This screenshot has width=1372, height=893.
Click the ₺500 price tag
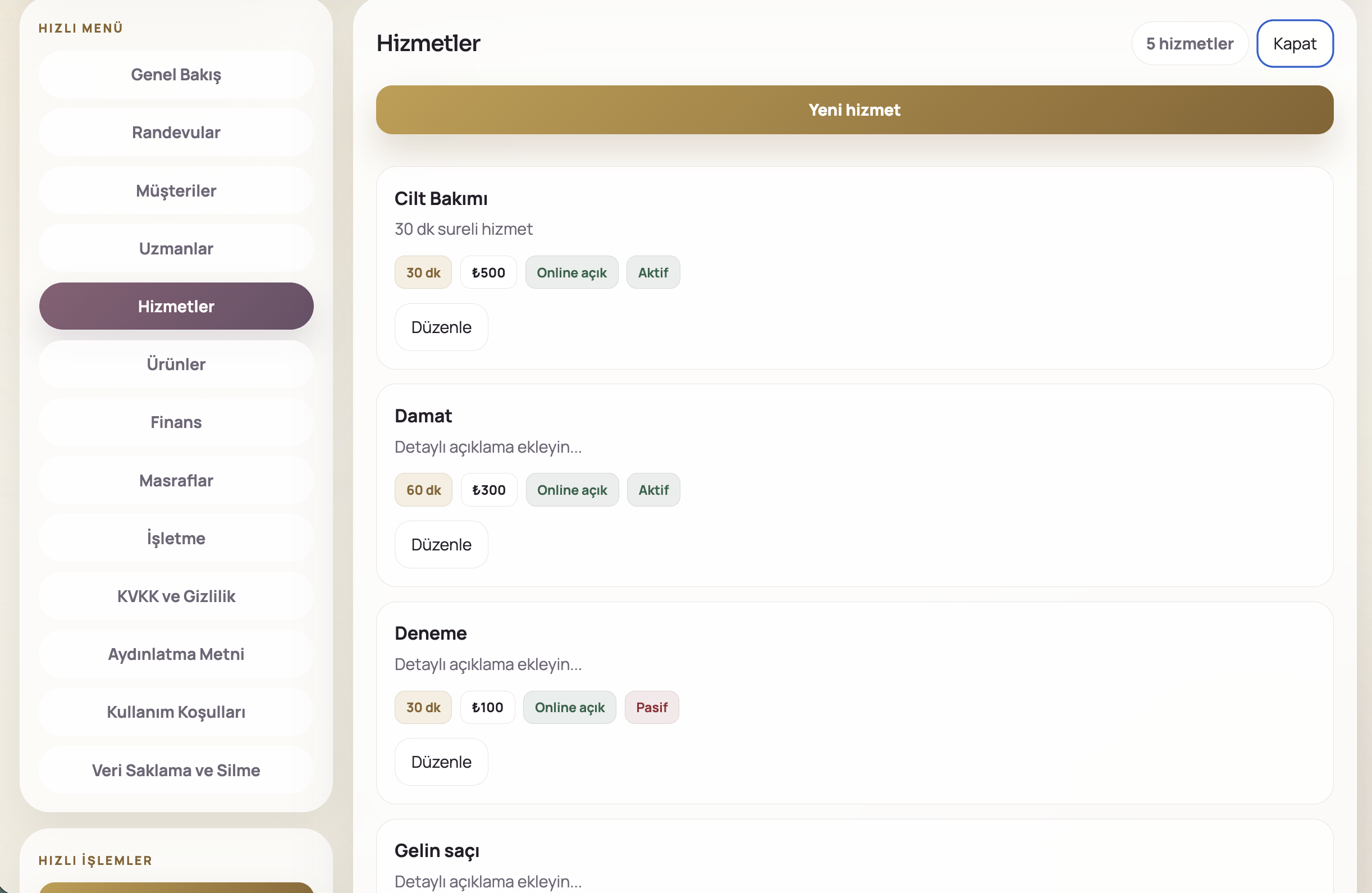[x=488, y=272]
